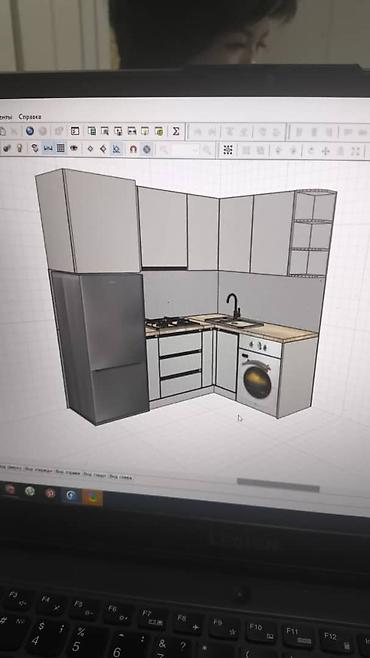Image resolution: width=370 pixels, height=658 pixels.
Task: Click the highlighted dimension line icon
Action: pyautogui.click(x=48, y=148)
